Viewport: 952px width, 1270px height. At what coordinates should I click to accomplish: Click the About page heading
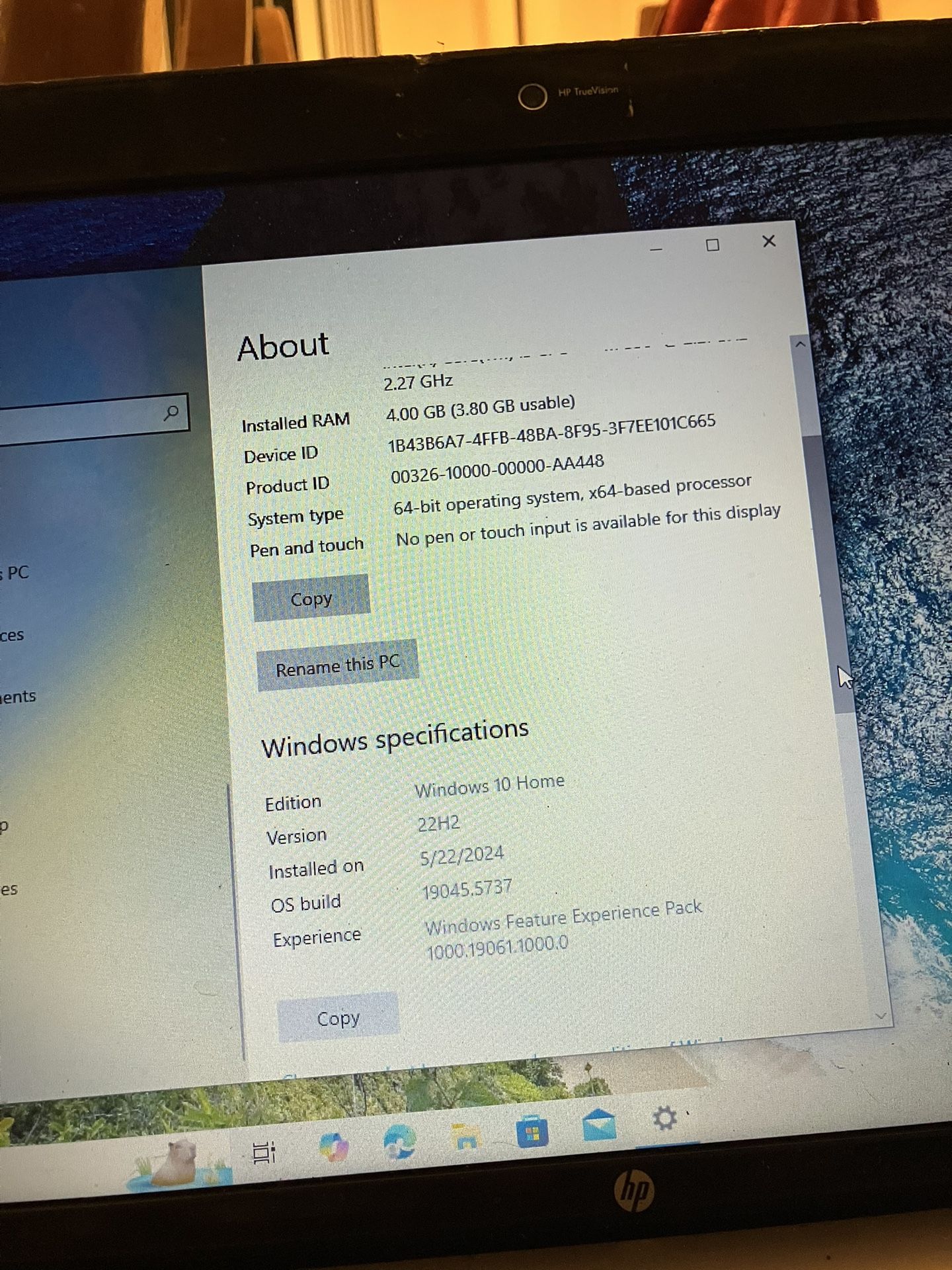[x=283, y=346]
